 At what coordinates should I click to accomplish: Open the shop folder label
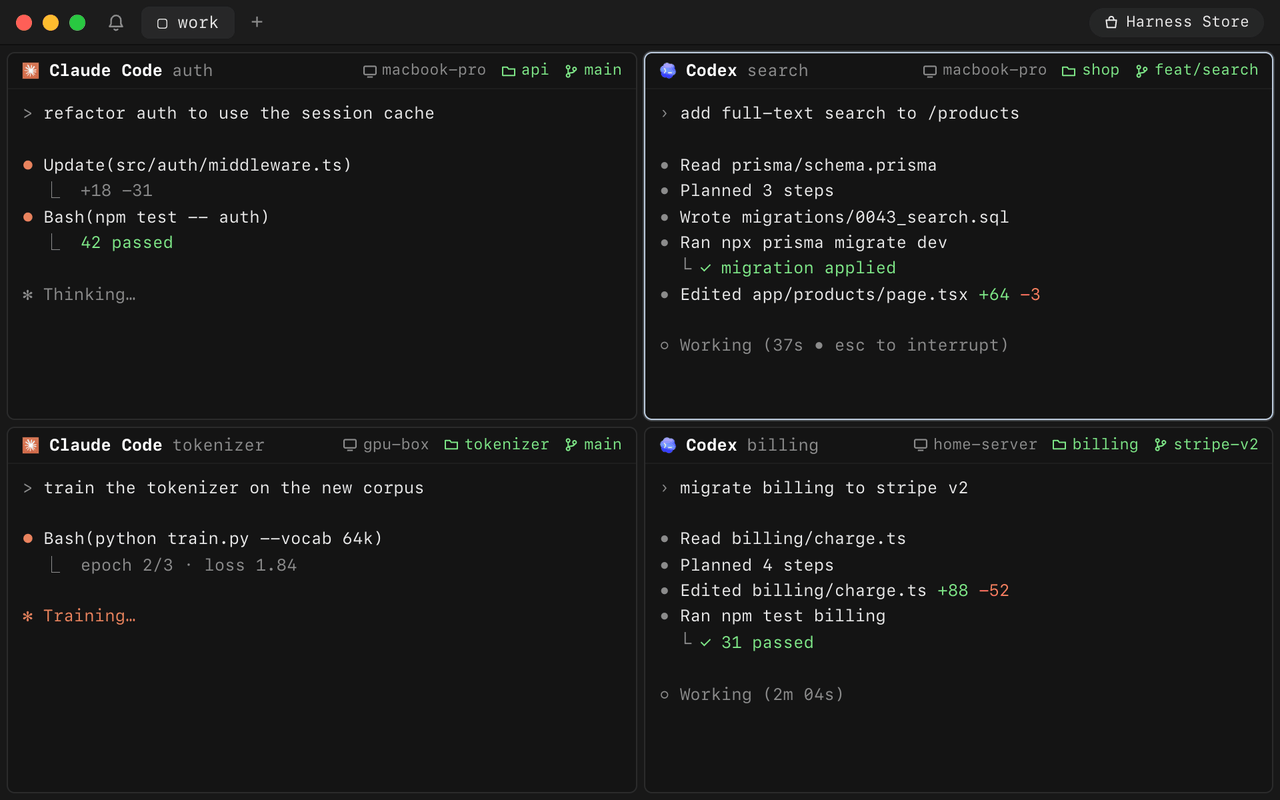point(1091,70)
